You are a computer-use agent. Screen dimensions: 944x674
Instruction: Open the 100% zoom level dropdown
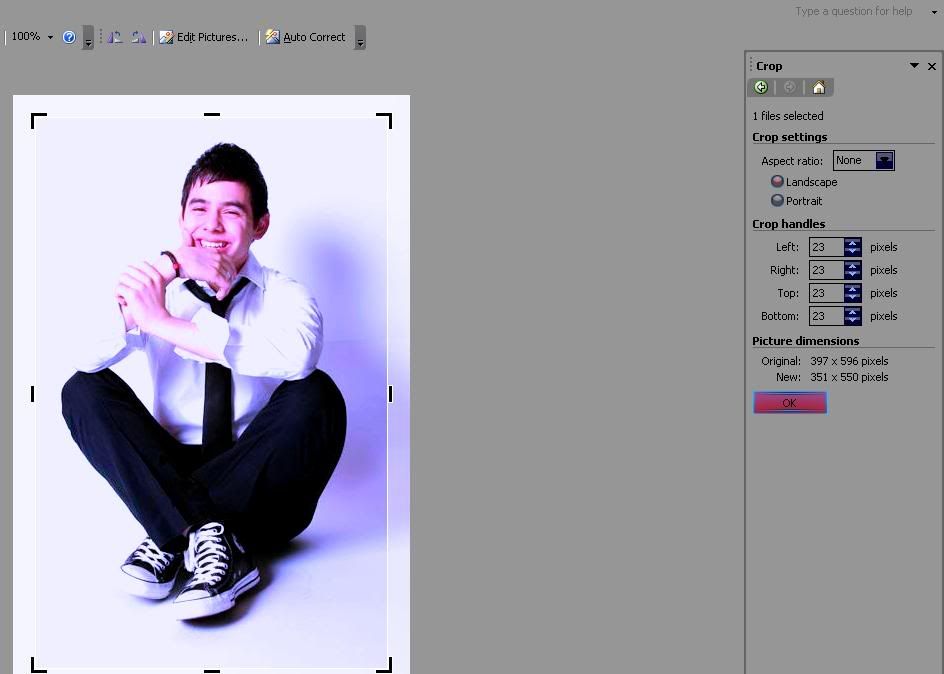pyautogui.click(x=50, y=37)
